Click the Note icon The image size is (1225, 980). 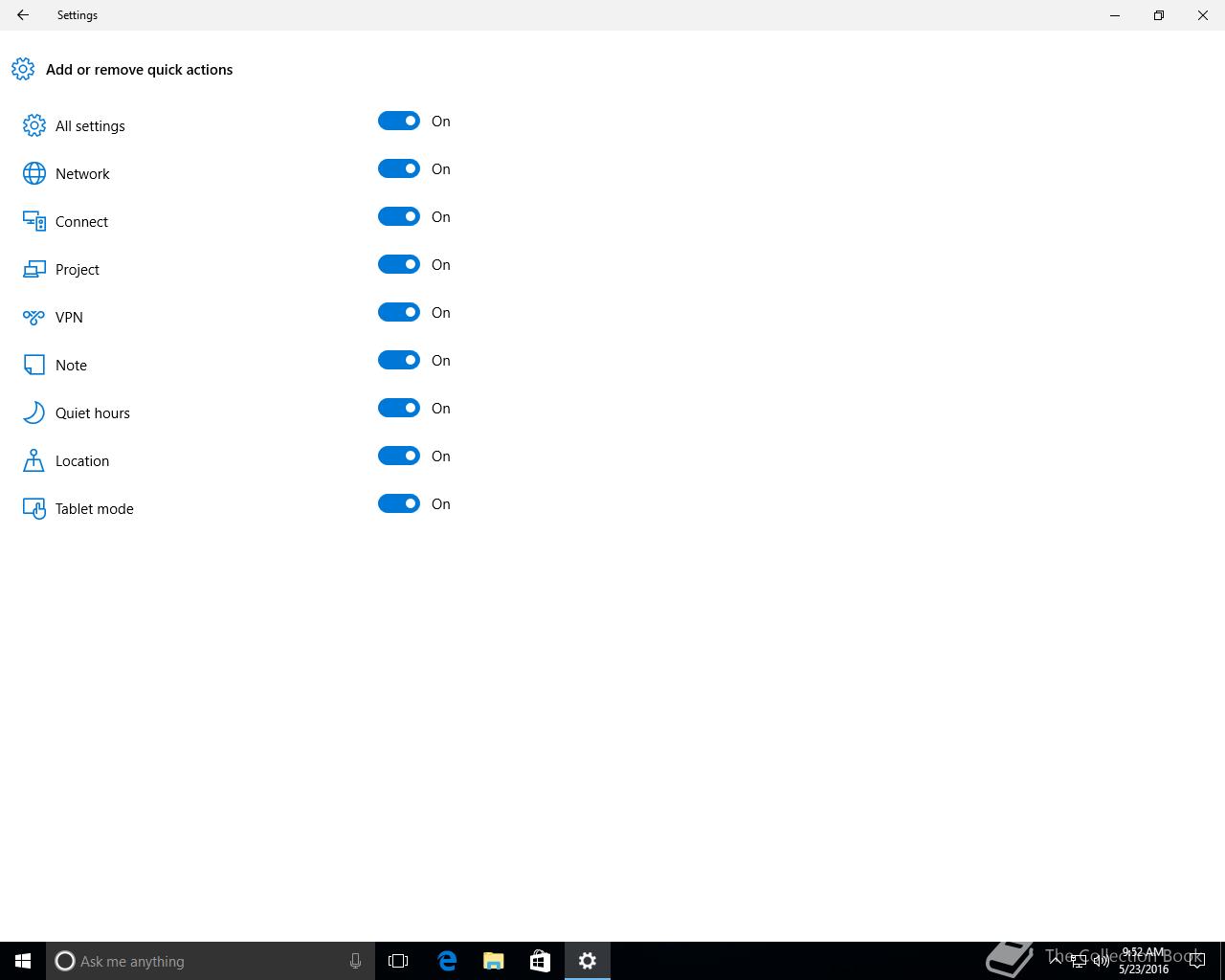pyautogui.click(x=34, y=365)
